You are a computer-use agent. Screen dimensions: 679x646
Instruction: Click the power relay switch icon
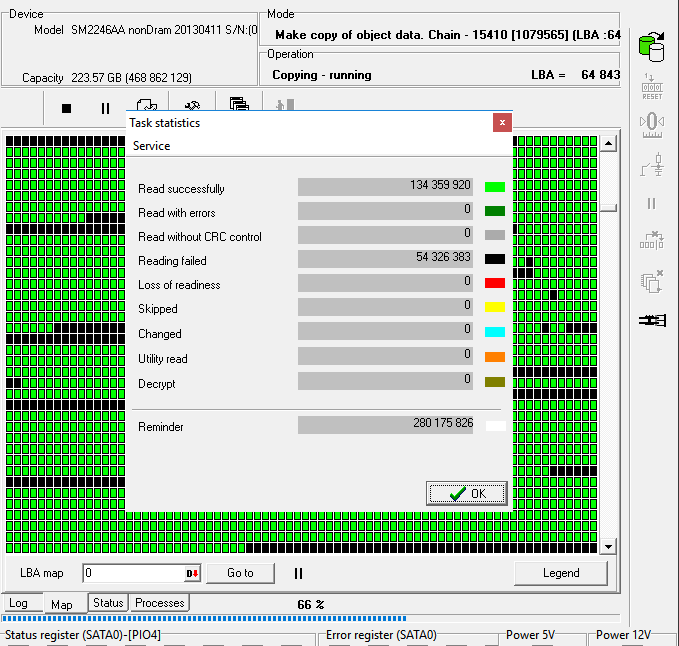(x=651, y=163)
